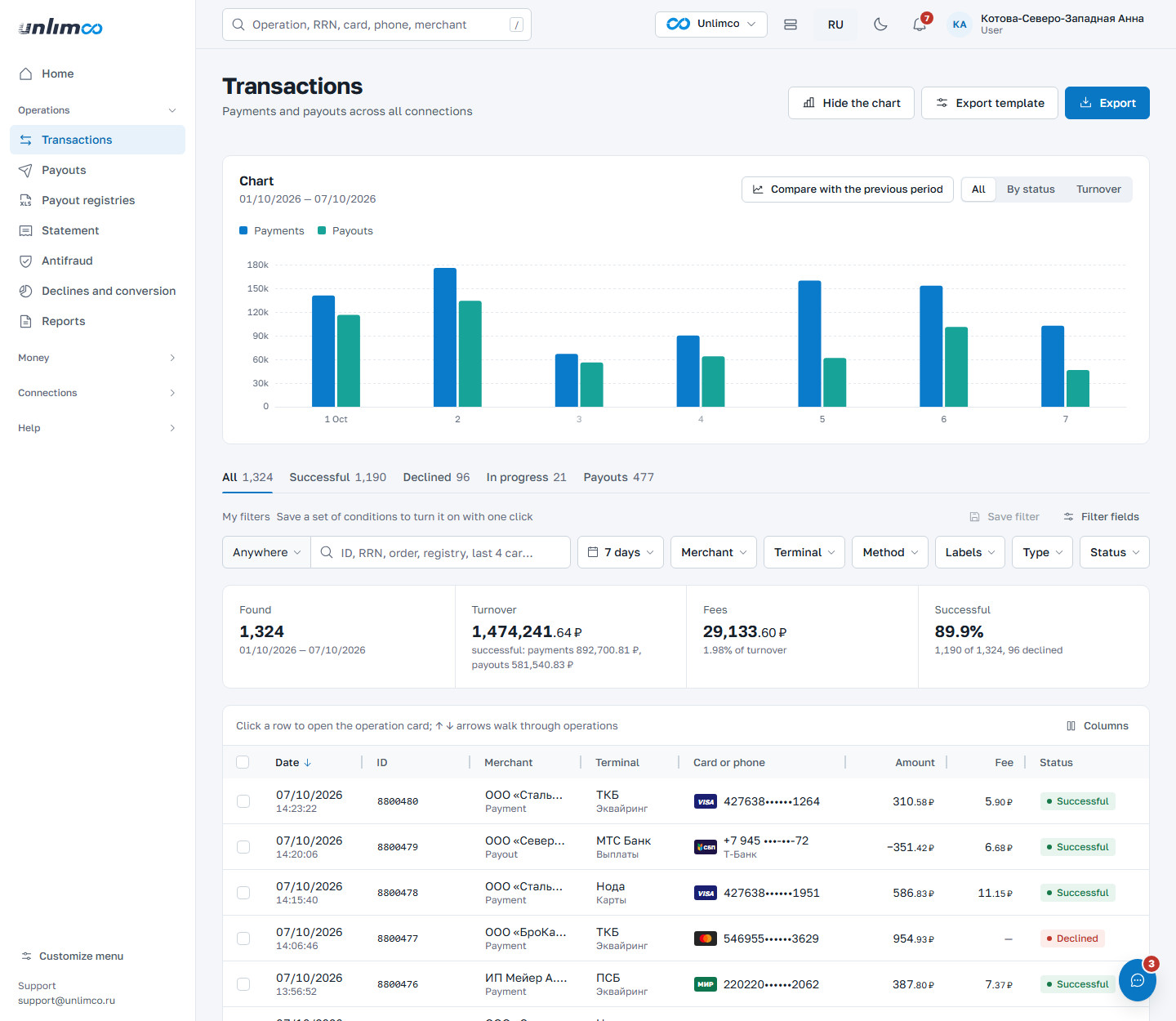The height and width of the screenshot is (1021, 1176).
Task: Open the 7 days period dropdown
Action: pyautogui.click(x=621, y=552)
